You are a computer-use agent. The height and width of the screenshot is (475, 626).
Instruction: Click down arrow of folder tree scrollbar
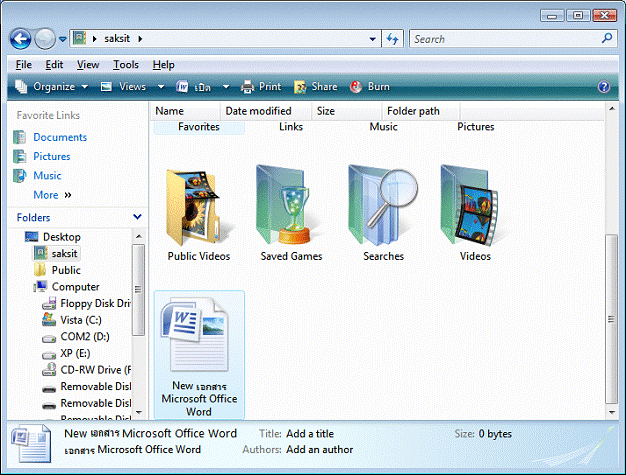coord(139,412)
